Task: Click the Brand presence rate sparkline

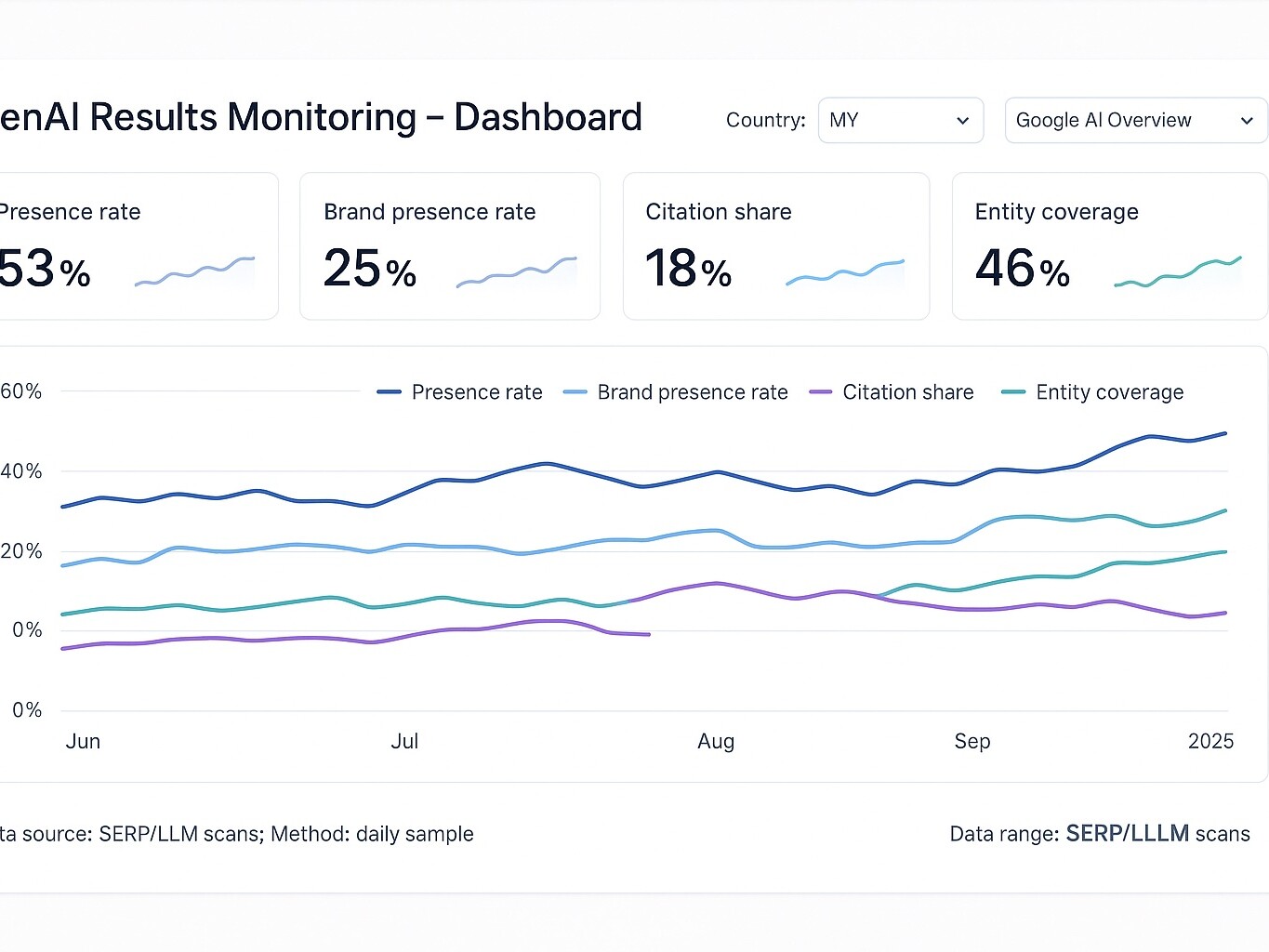Action: point(516,272)
